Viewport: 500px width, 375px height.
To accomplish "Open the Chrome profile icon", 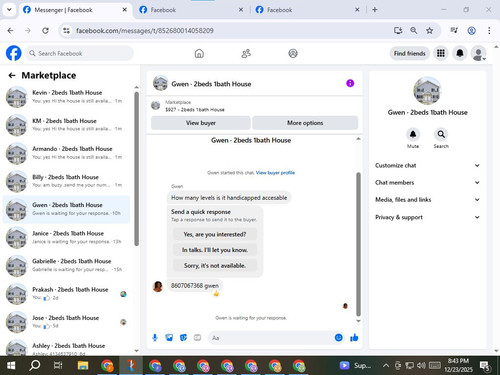I will coord(471,31).
